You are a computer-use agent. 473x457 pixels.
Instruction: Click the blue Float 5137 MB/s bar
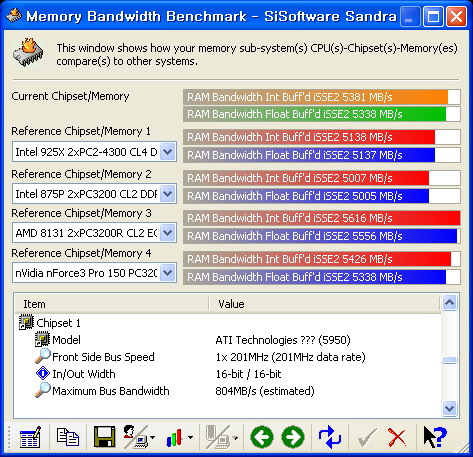click(322, 155)
